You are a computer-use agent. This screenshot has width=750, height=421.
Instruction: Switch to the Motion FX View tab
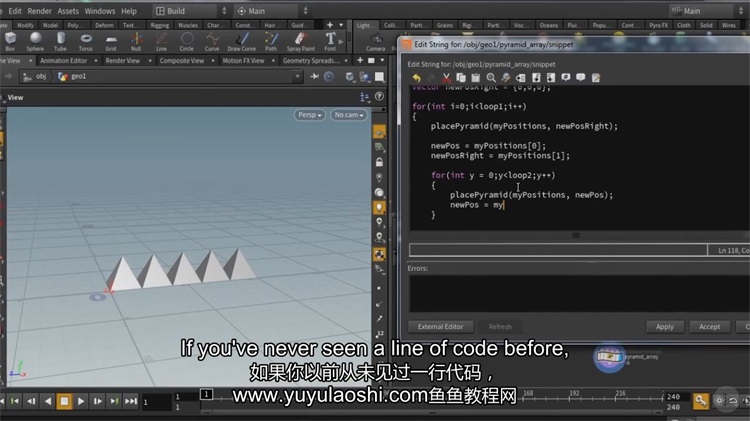pyautogui.click(x=243, y=61)
